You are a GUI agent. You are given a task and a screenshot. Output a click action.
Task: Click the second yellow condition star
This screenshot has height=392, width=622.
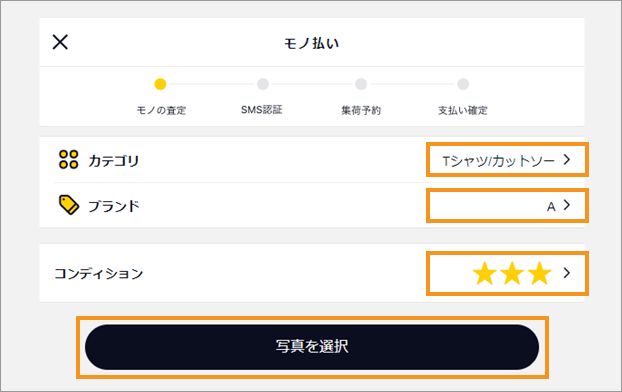click(512, 273)
